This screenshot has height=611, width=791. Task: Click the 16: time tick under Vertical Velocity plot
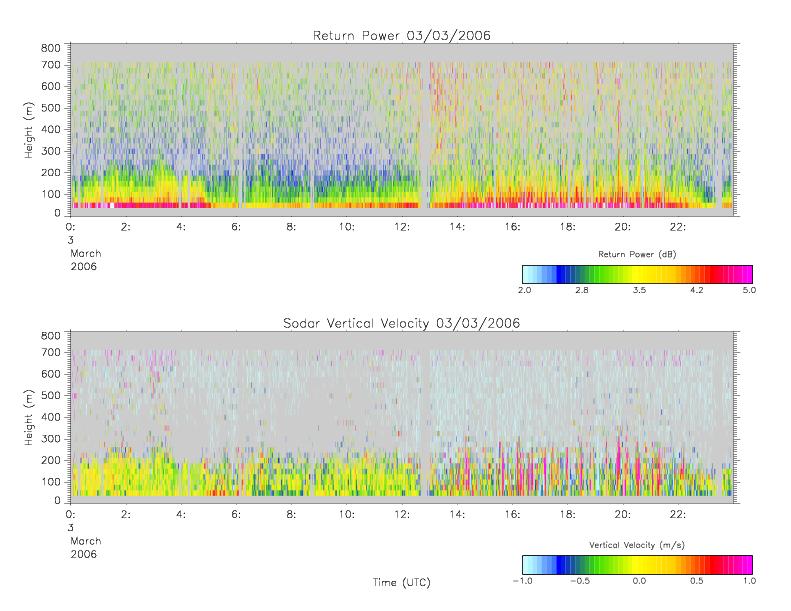coord(513,515)
